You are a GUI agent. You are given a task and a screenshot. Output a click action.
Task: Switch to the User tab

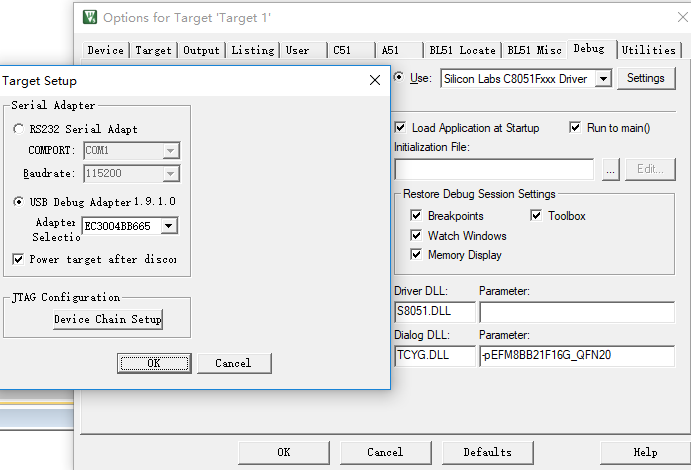304,50
